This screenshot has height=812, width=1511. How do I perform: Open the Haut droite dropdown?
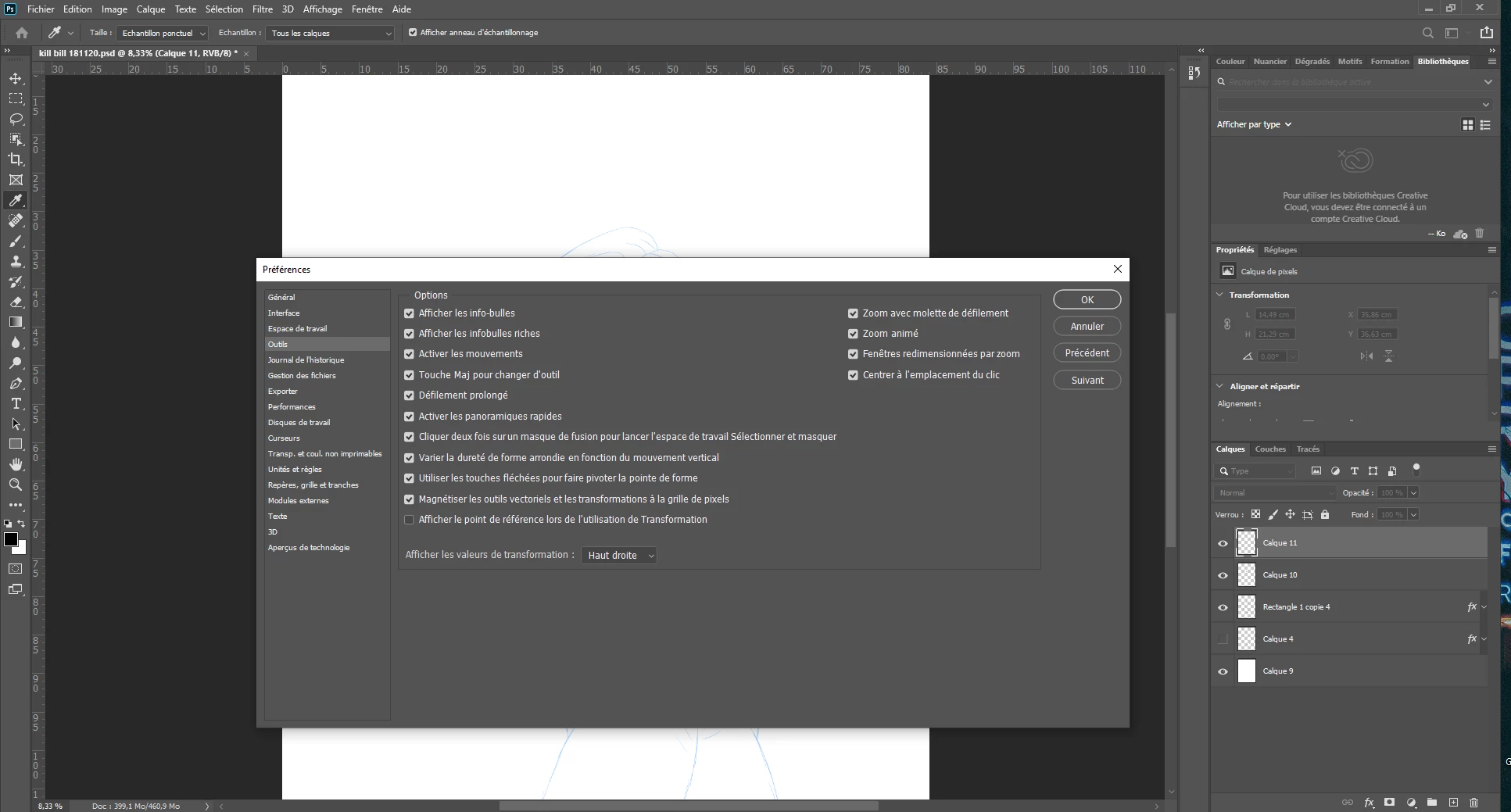click(619, 556)
